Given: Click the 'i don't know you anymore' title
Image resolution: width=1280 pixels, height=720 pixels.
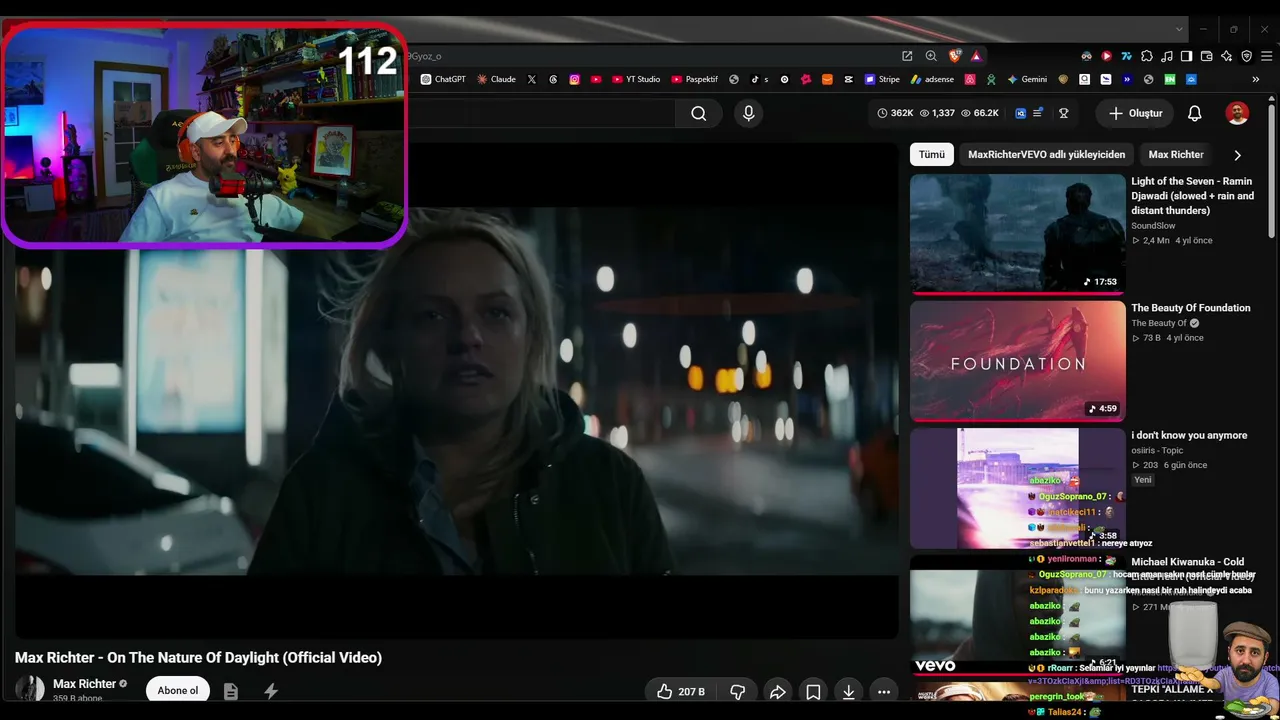Looking at the screenshot, I should pyautogui.click(x=1189, y=435).
